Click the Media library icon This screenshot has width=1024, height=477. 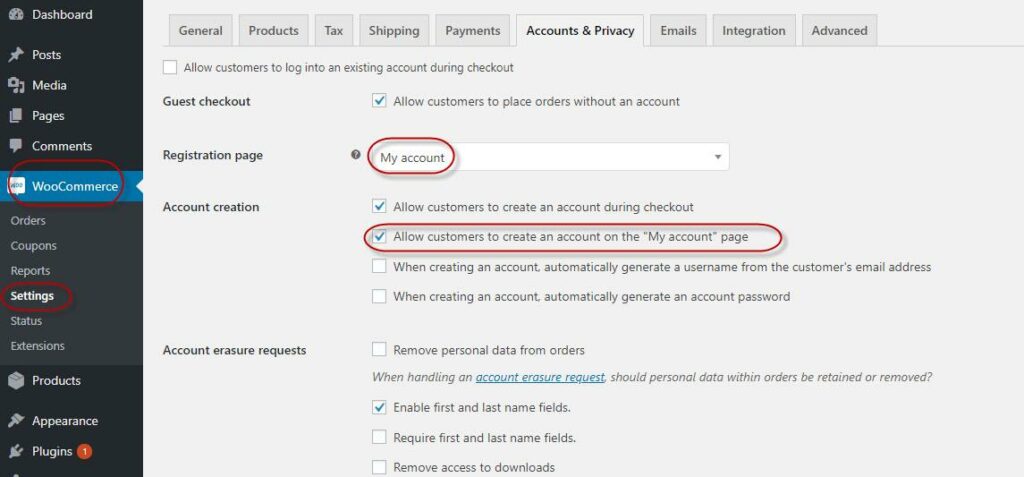click(x=16, y=86)
